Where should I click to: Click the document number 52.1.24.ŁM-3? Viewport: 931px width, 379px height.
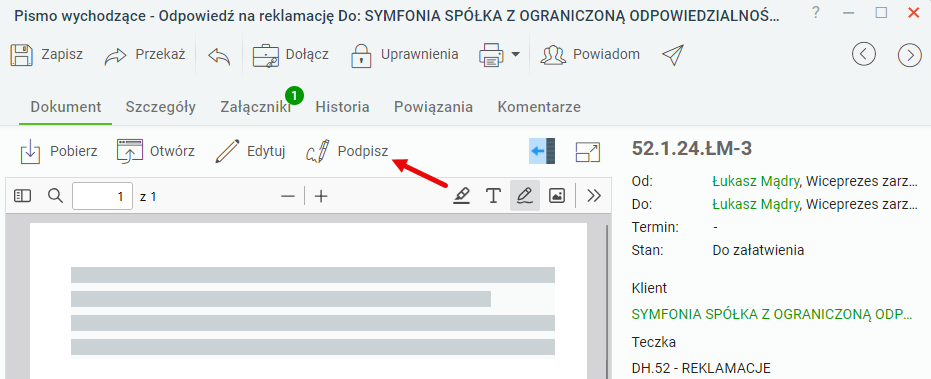click(692, 149)
